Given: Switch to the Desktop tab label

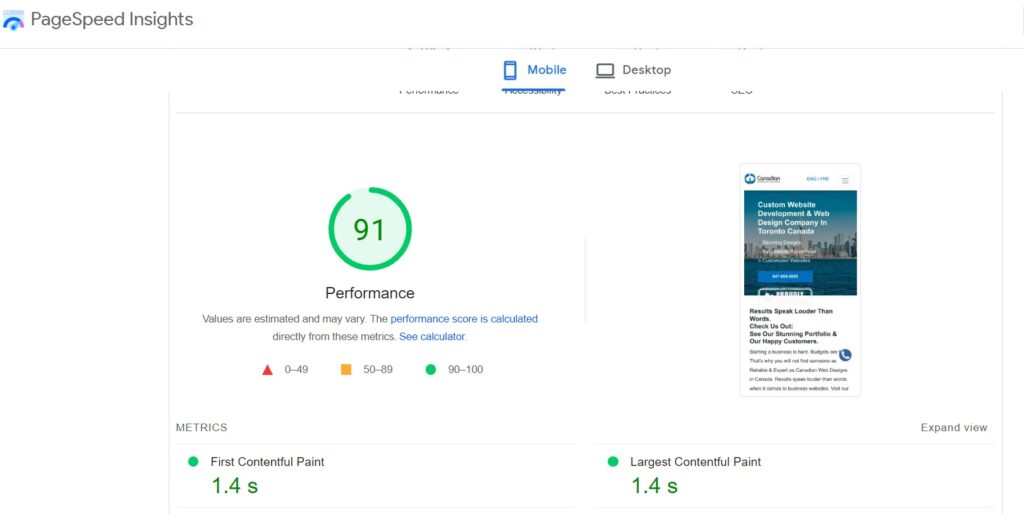Looking at the screenshot, I should pyautogui.click(x=646, y=70).
